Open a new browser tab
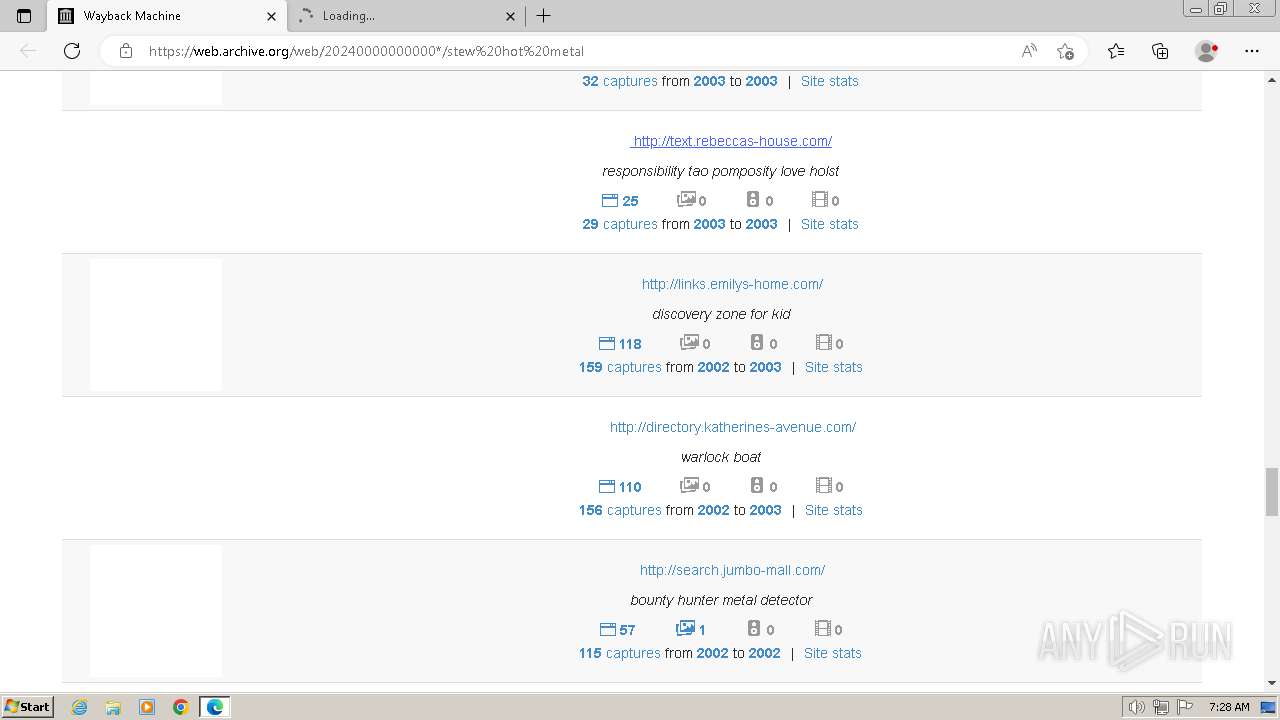This screenshot has width=1280, height=720. (543, 16)
